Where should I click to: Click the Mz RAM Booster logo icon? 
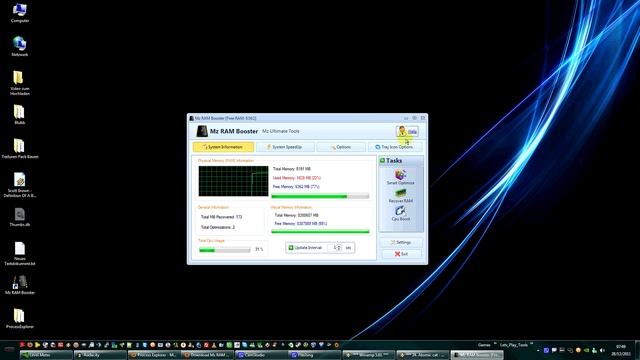(202, 131)
